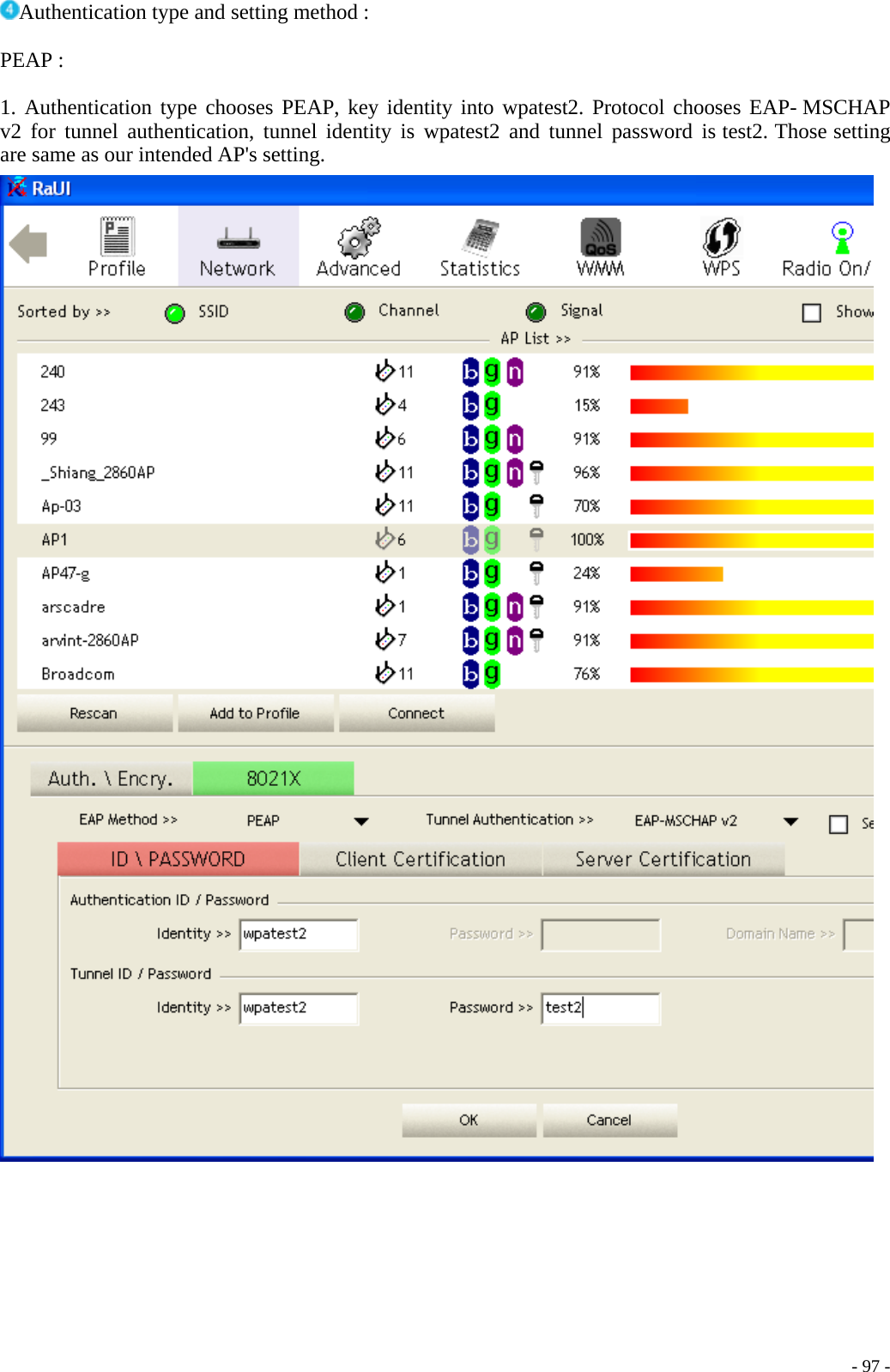Image resolution: width=890 pixels, height=1372 pixels.
Task: Click the key icon in the Ap-03 row
Action: [x=536, y=505]
